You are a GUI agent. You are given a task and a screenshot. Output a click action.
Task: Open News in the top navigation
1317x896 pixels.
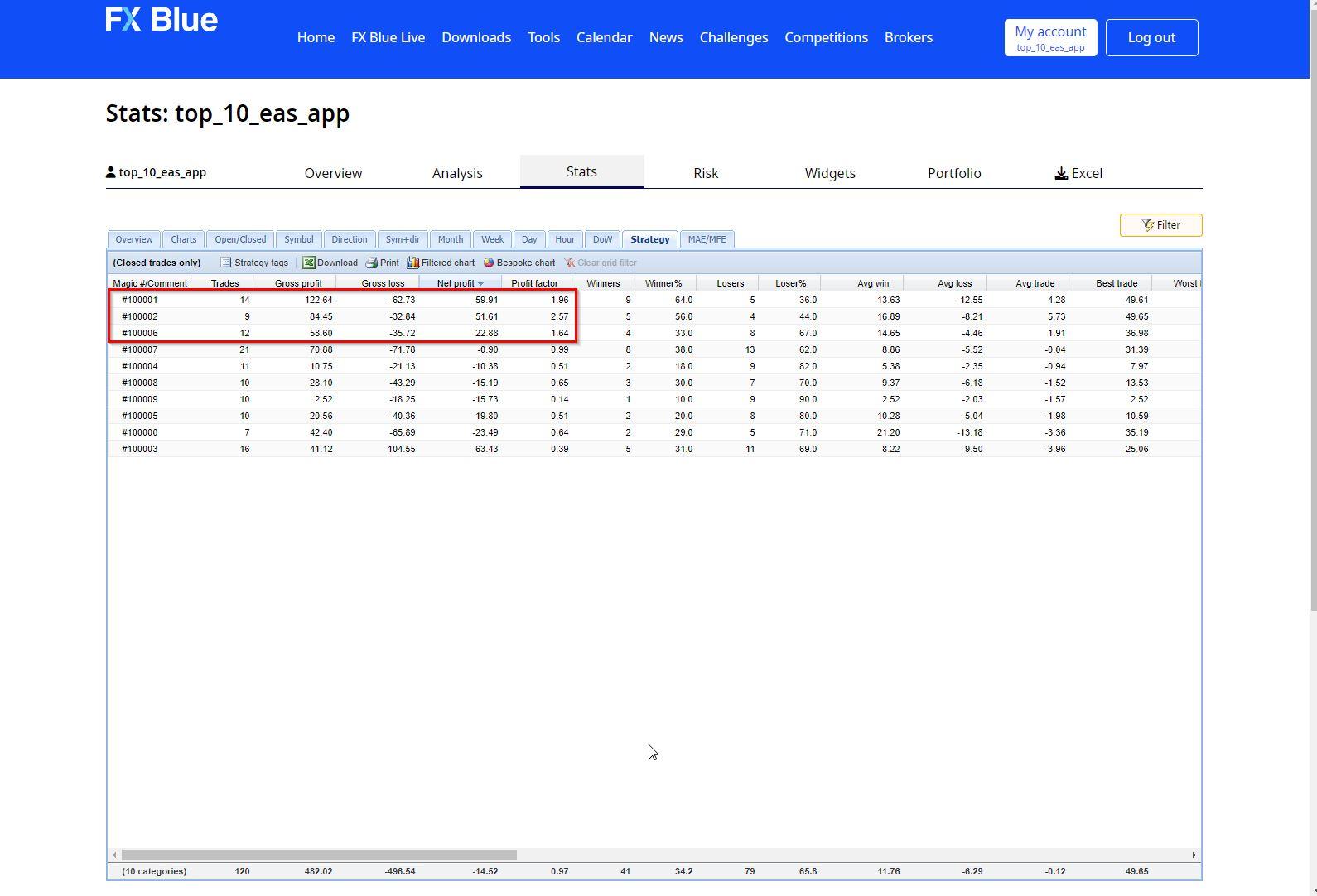(666, 37)
